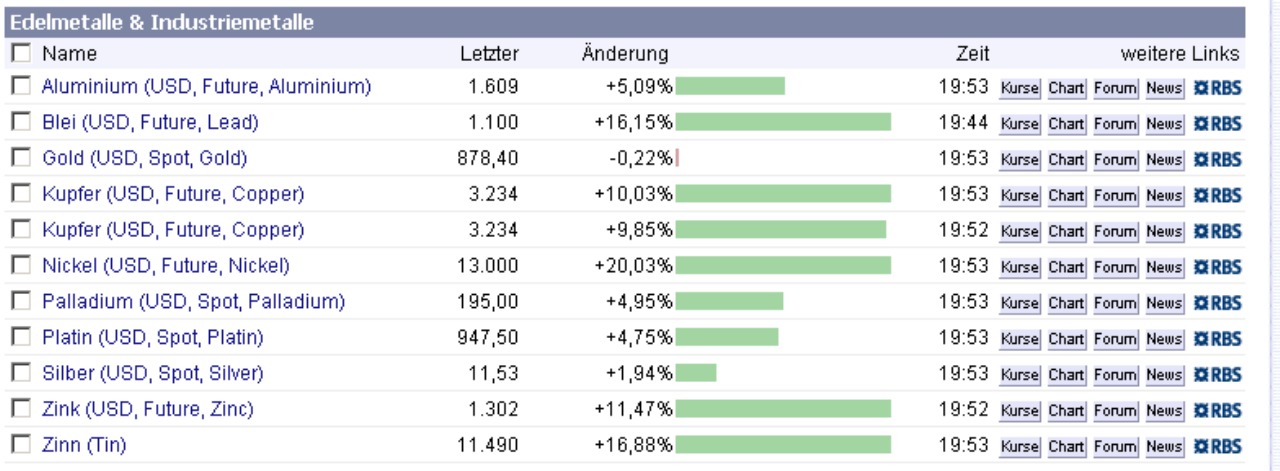Open the Gold (USD, Spot, Gold) link

[x=144, y=158]
